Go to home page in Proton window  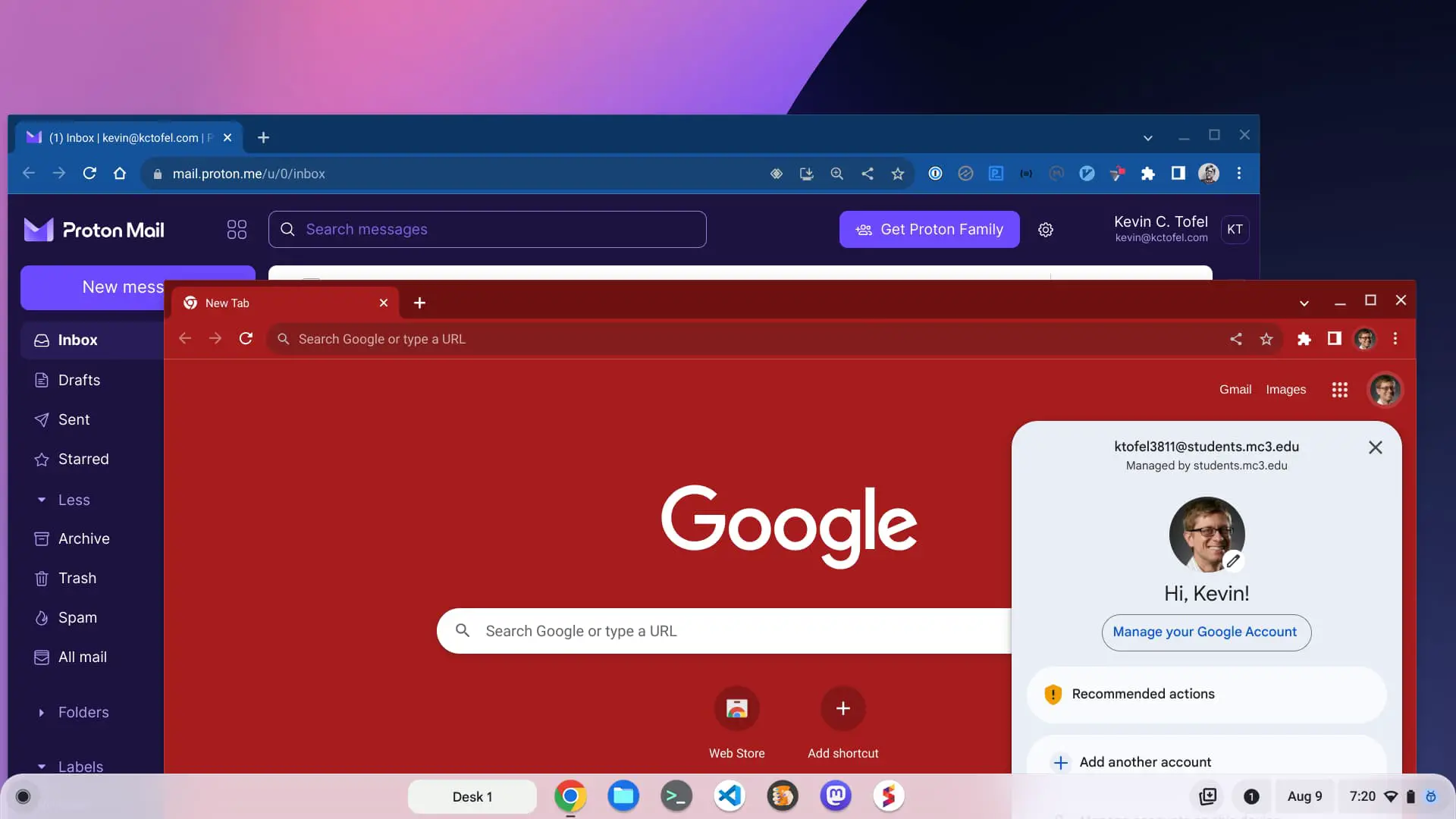pos(119,173)
